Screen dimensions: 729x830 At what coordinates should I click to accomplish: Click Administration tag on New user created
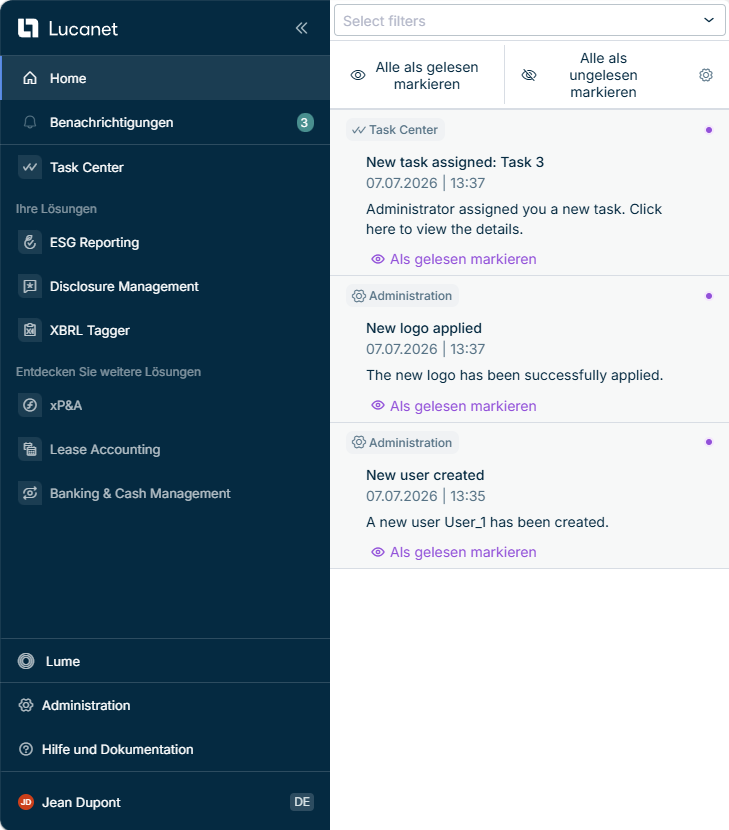click(402, 443)
